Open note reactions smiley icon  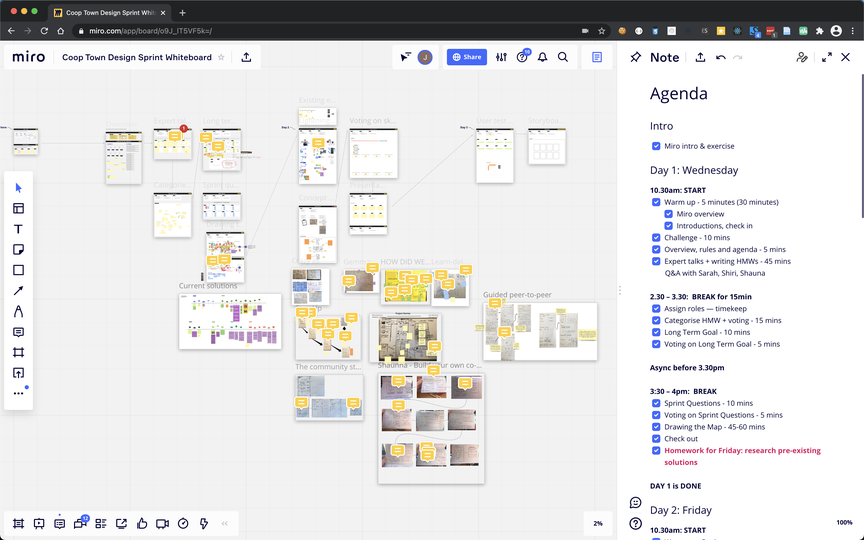[635, 503]
